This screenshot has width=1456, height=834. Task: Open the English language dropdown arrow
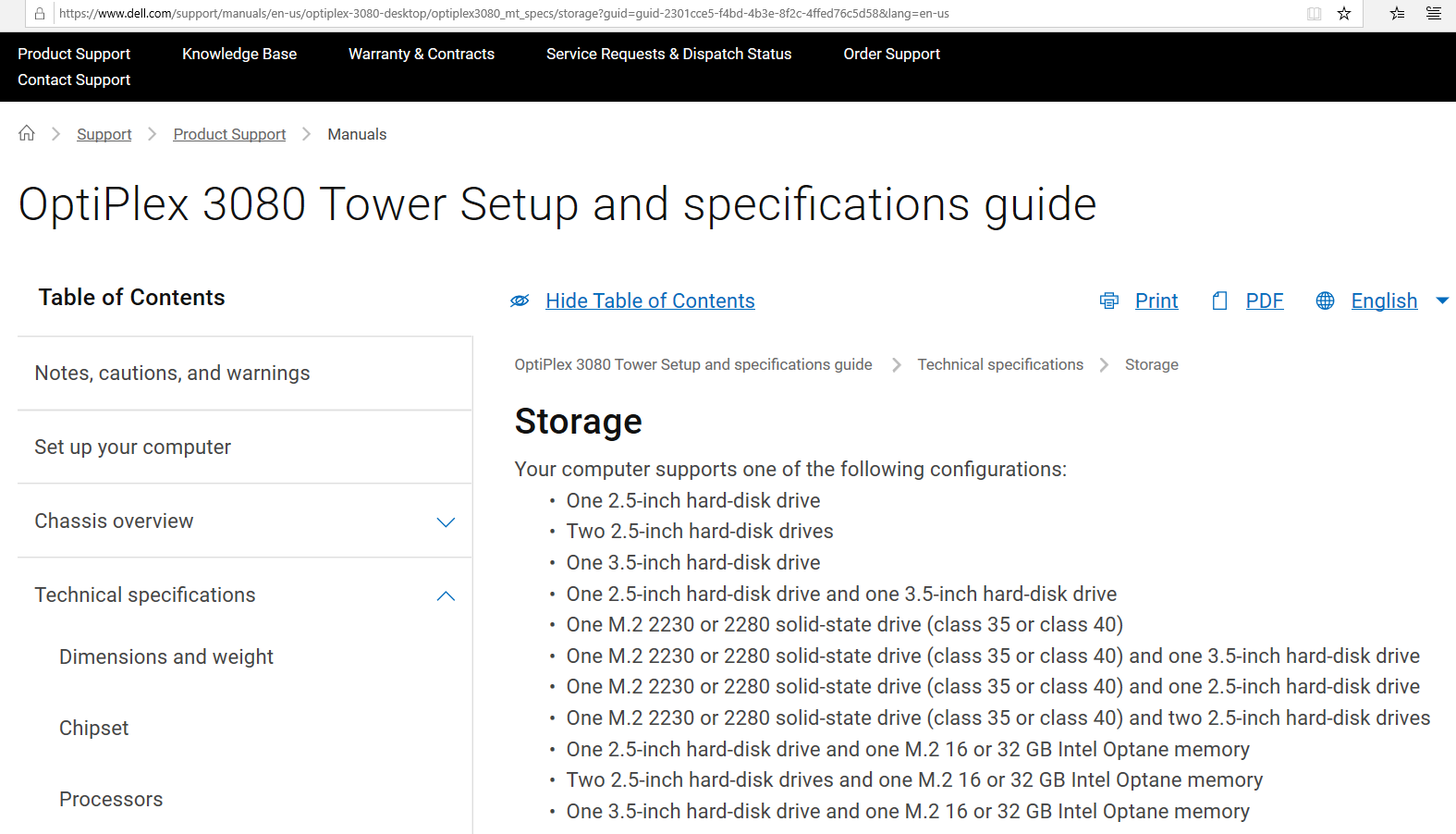coord(1442,300)
